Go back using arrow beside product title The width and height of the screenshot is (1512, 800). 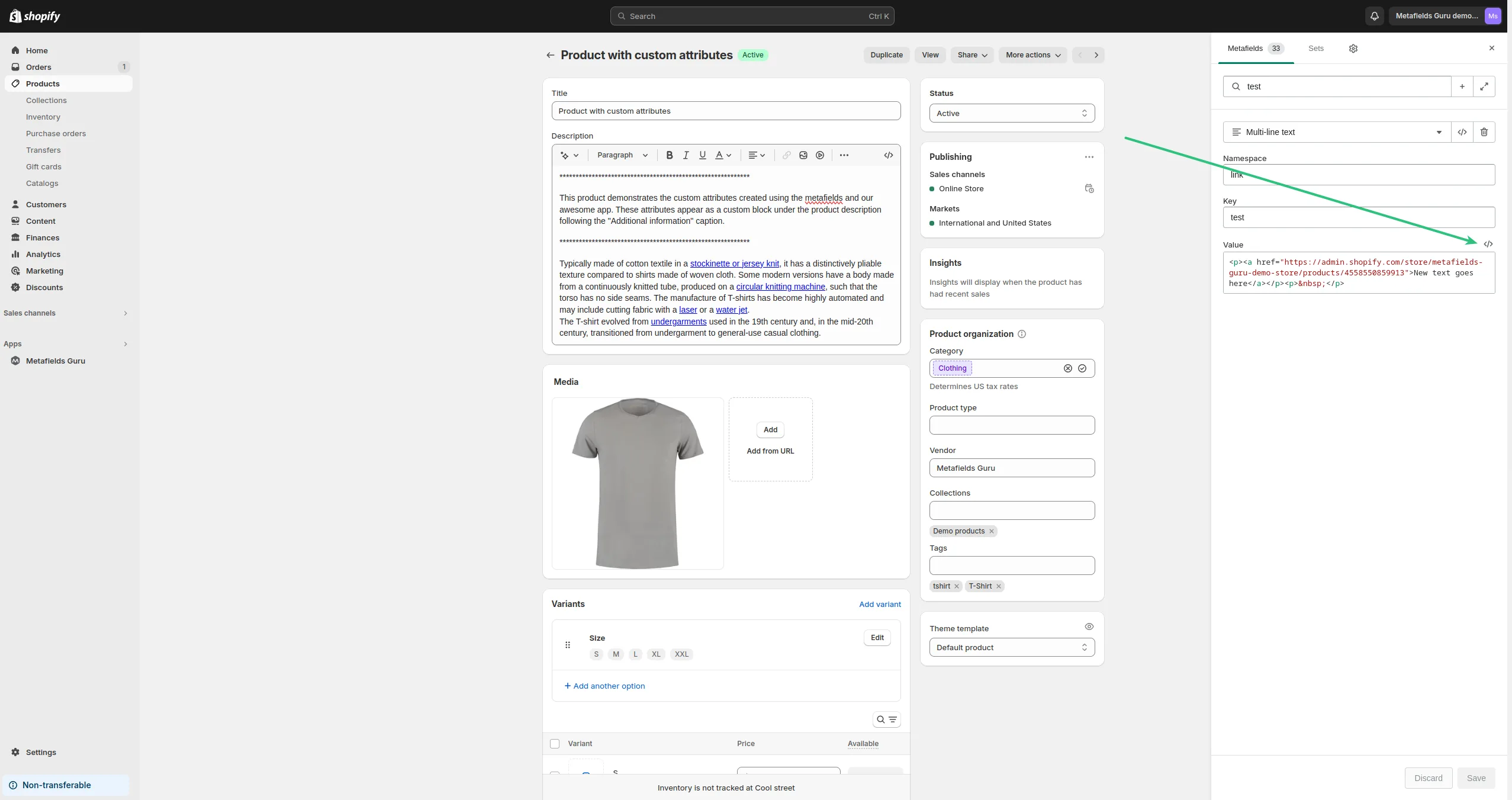(550, 55)
